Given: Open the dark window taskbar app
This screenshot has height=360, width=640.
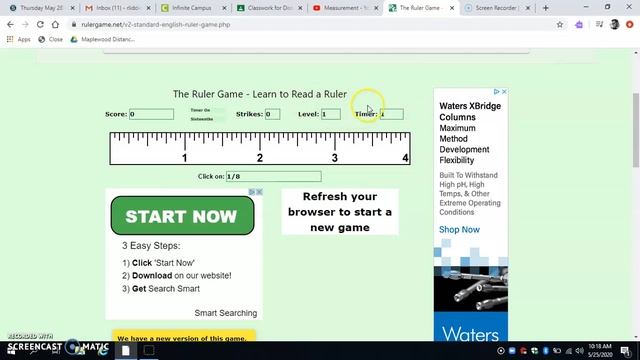Looking at the screenshot, I should point(149,350).
